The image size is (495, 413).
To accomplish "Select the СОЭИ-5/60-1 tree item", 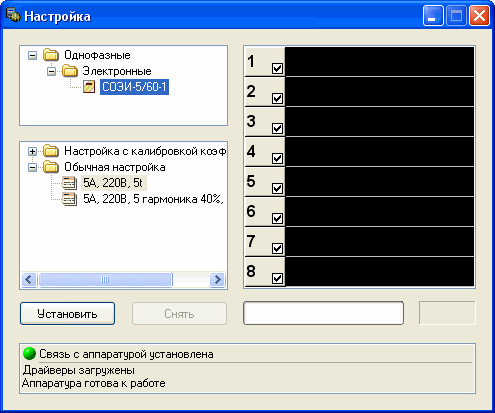I will 134,87.
